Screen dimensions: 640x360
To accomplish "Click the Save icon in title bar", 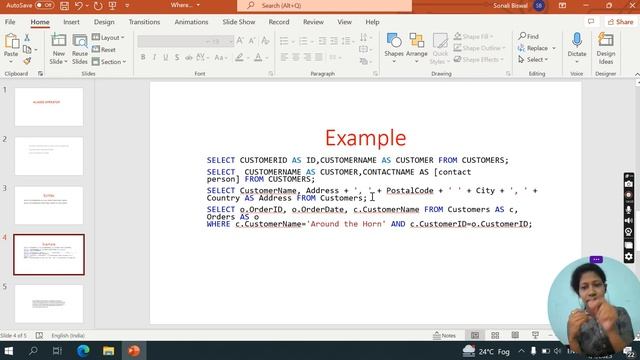I will point(64,6).
